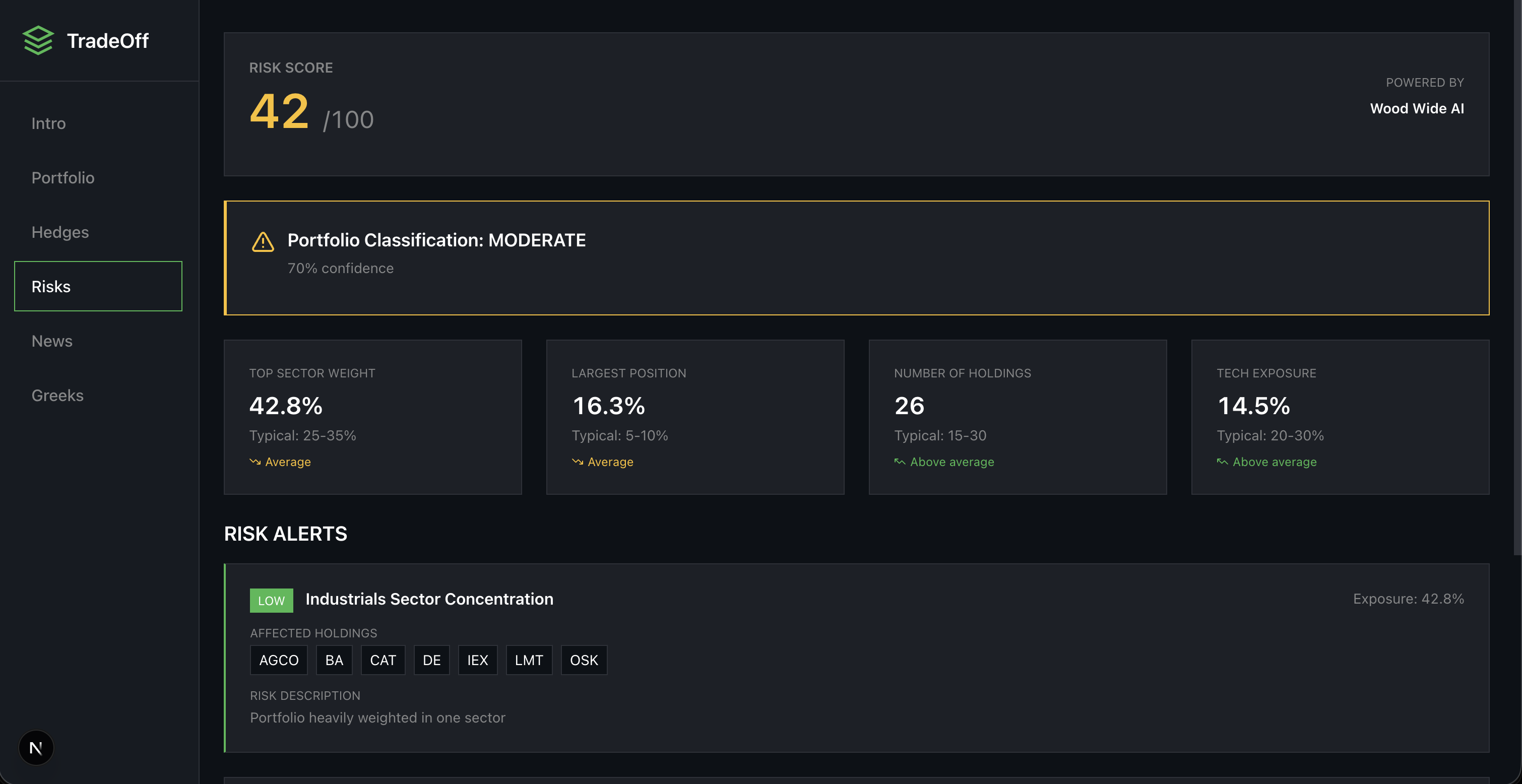Click the TradeOff layered logo icon
The width and height of the screenshot is (1522, 784).
38,40
